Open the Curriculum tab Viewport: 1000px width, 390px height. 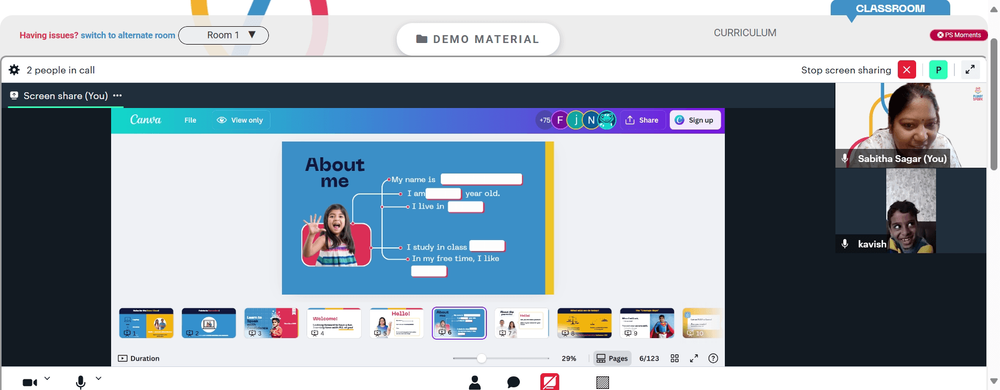click(x=745, y=33)
